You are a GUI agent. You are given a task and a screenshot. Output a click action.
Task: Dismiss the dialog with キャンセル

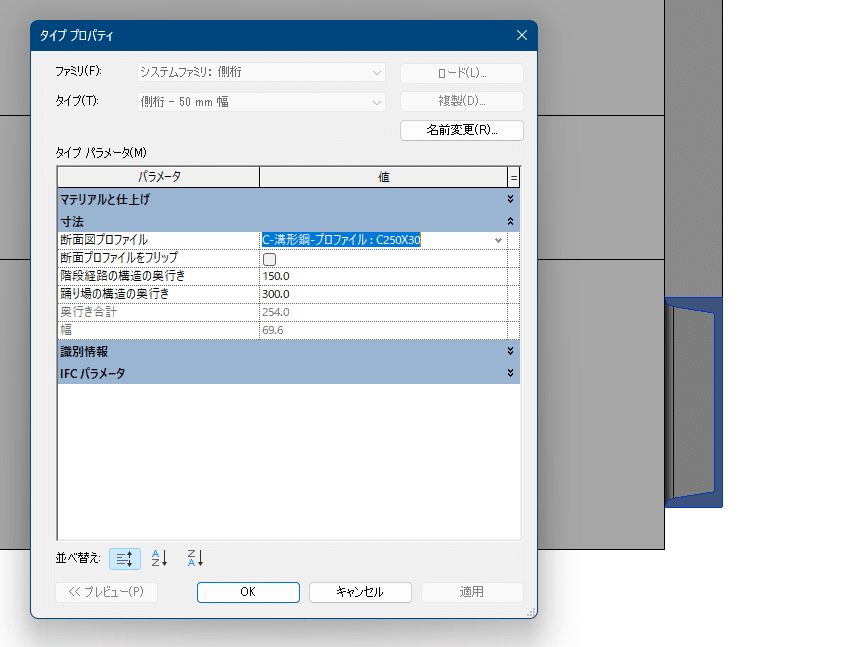[360, 591]
